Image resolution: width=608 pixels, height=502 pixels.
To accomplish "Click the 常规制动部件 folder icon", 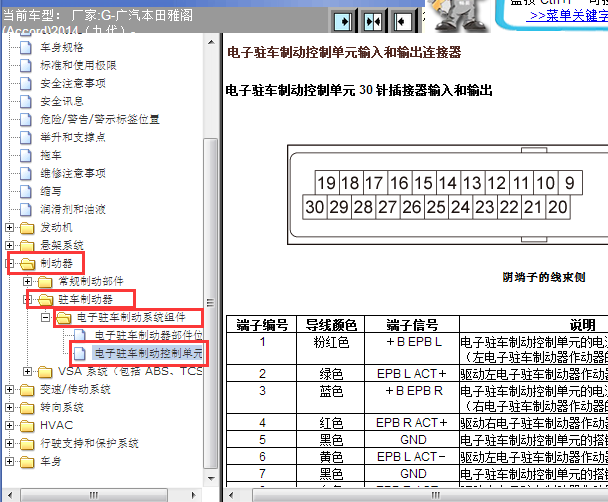I will coord(45,282).
